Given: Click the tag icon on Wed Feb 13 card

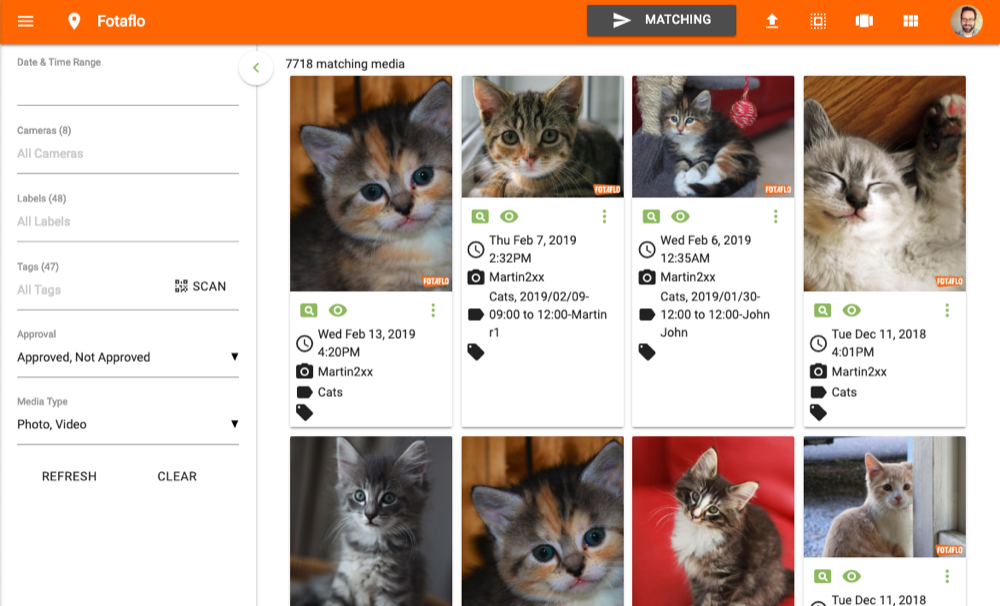Looking at the screenshot, I should click(x=305, y=413).
